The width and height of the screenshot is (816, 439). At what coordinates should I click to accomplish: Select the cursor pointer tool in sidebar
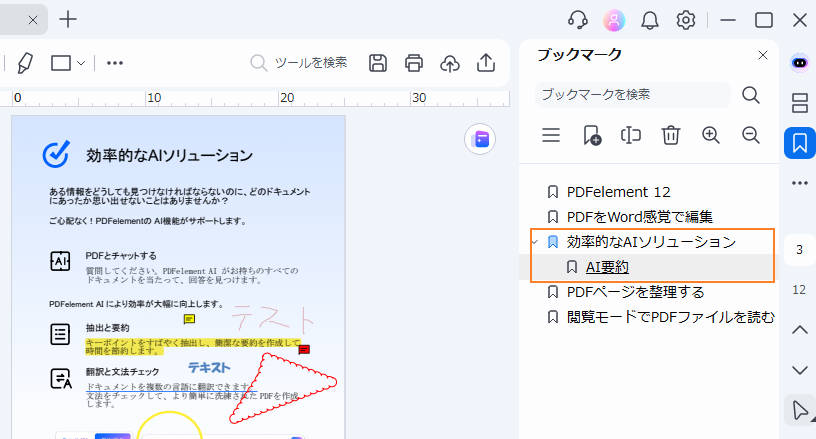800,410
